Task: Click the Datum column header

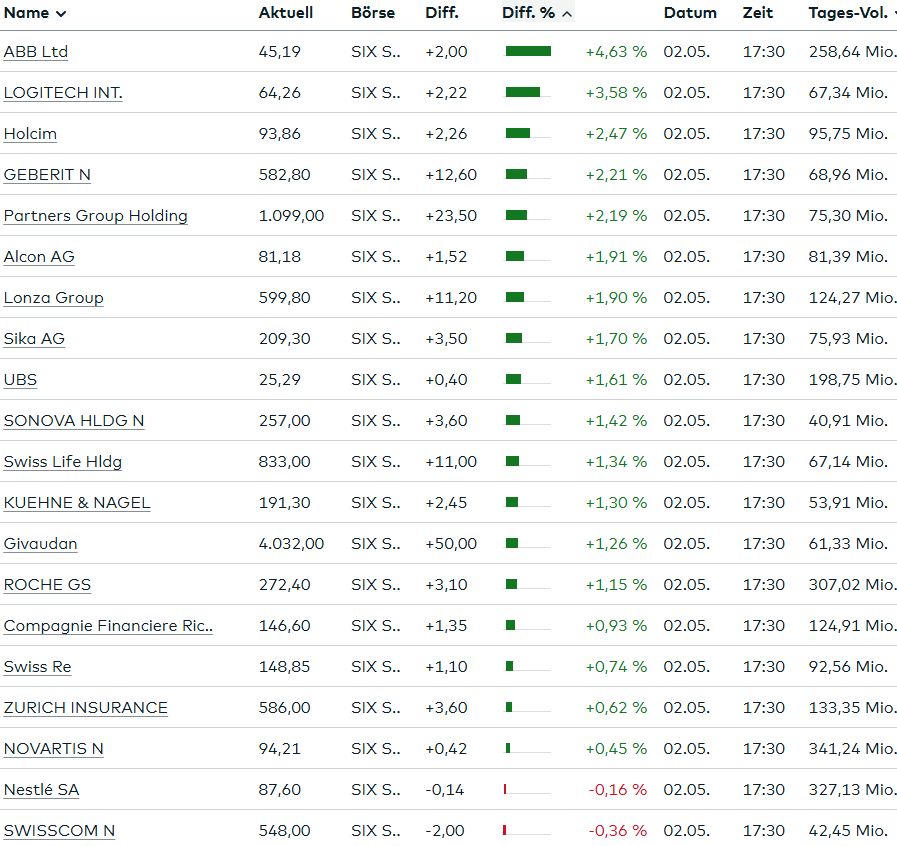Action: click(x=690, y=13)
